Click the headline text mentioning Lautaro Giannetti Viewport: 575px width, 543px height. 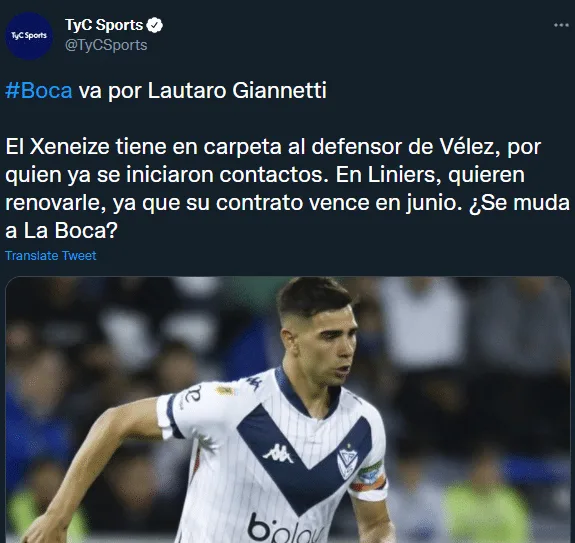tap(166, 90)
